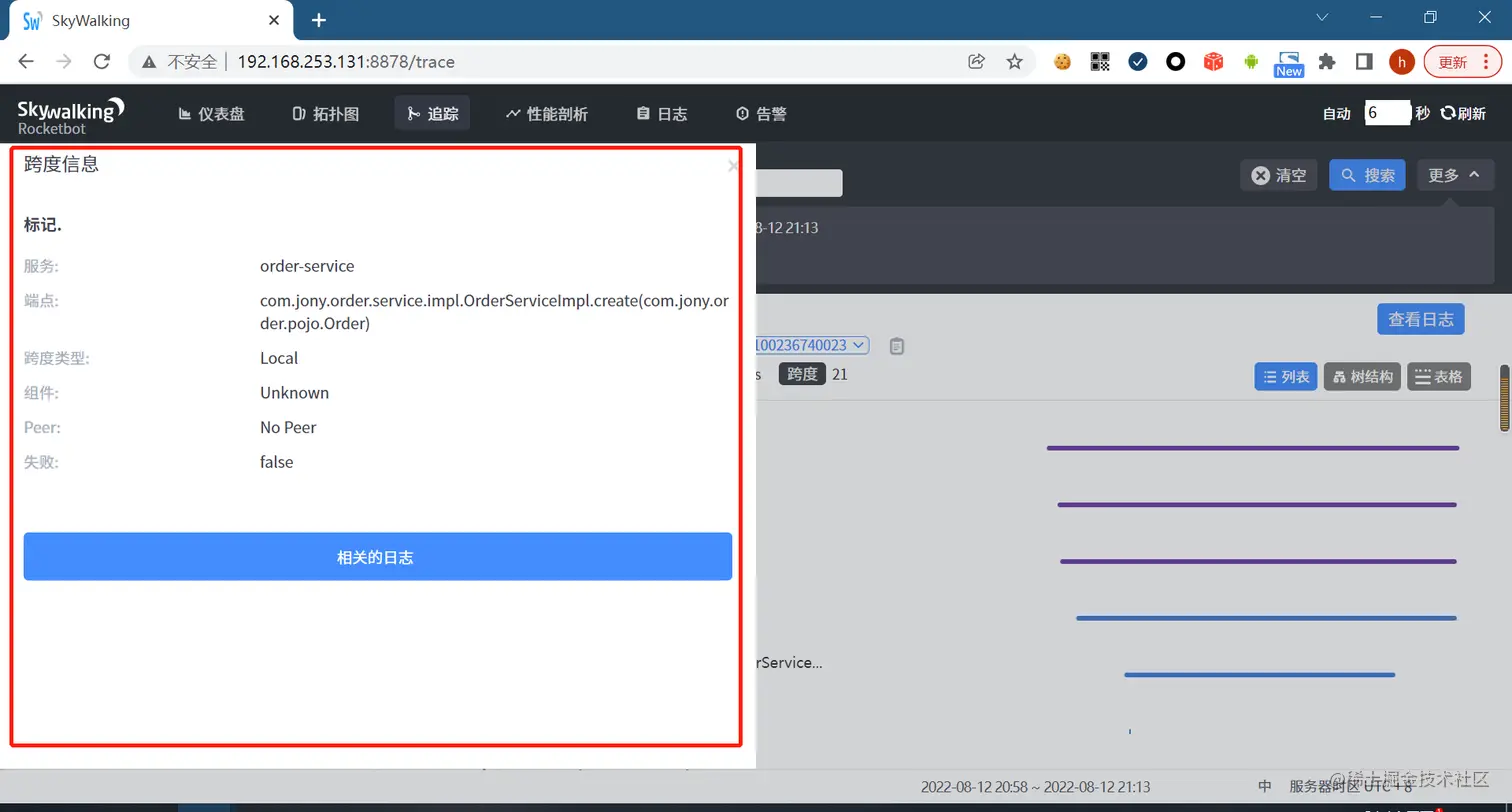This screenshot has width=1512, height=812.
Task: Click the Unknown component value
Action: point(294,393)
